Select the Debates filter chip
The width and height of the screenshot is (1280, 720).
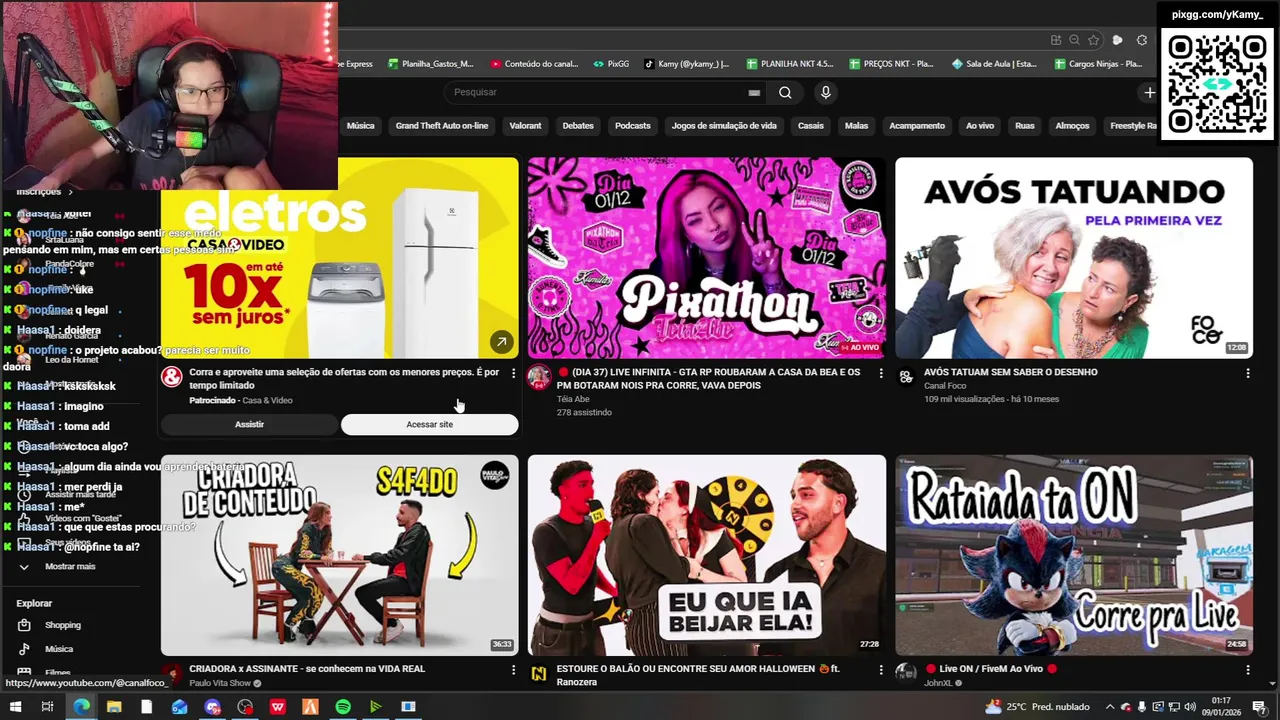coord(578,126)
